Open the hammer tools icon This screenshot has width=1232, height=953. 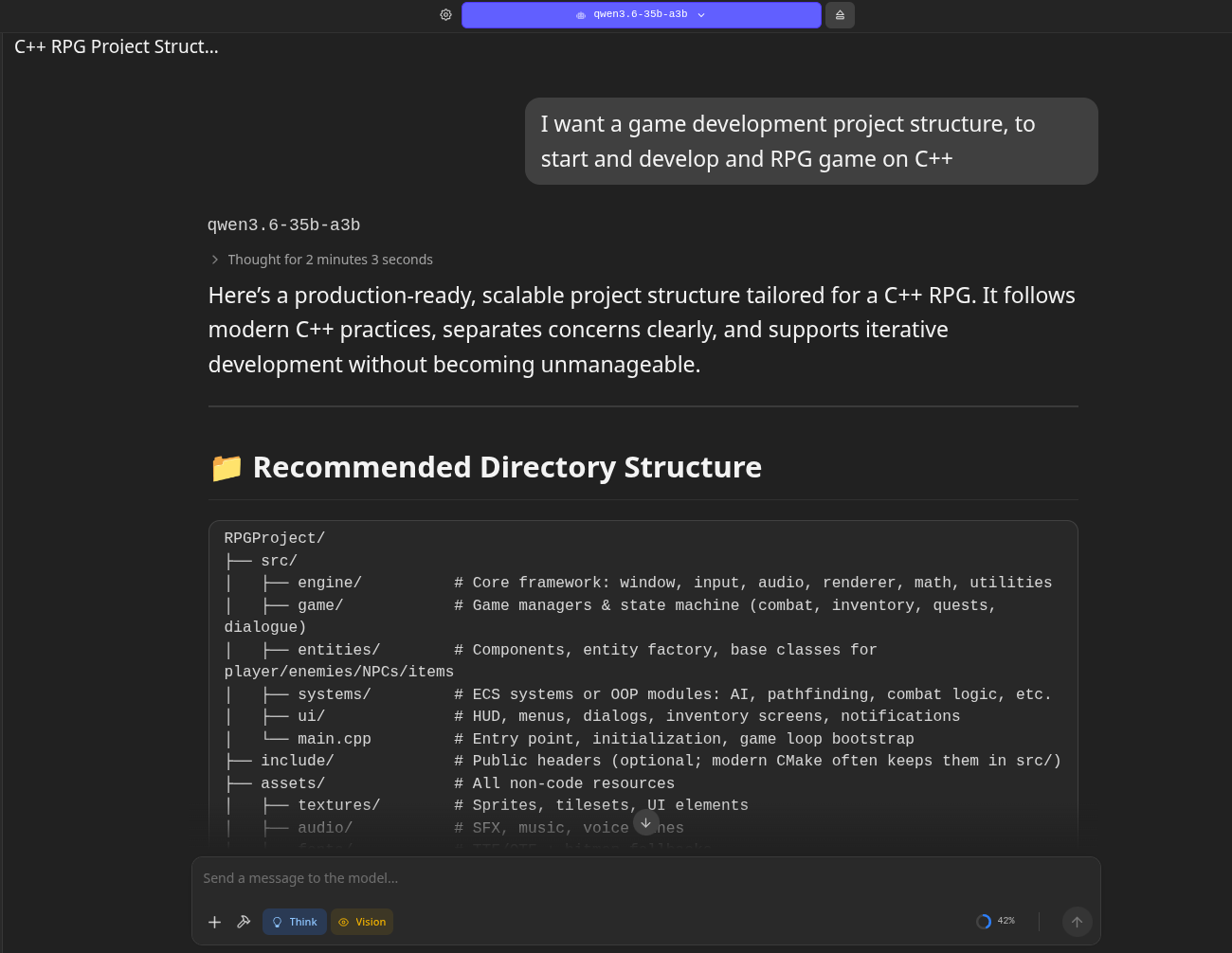[x=244, y=922]
